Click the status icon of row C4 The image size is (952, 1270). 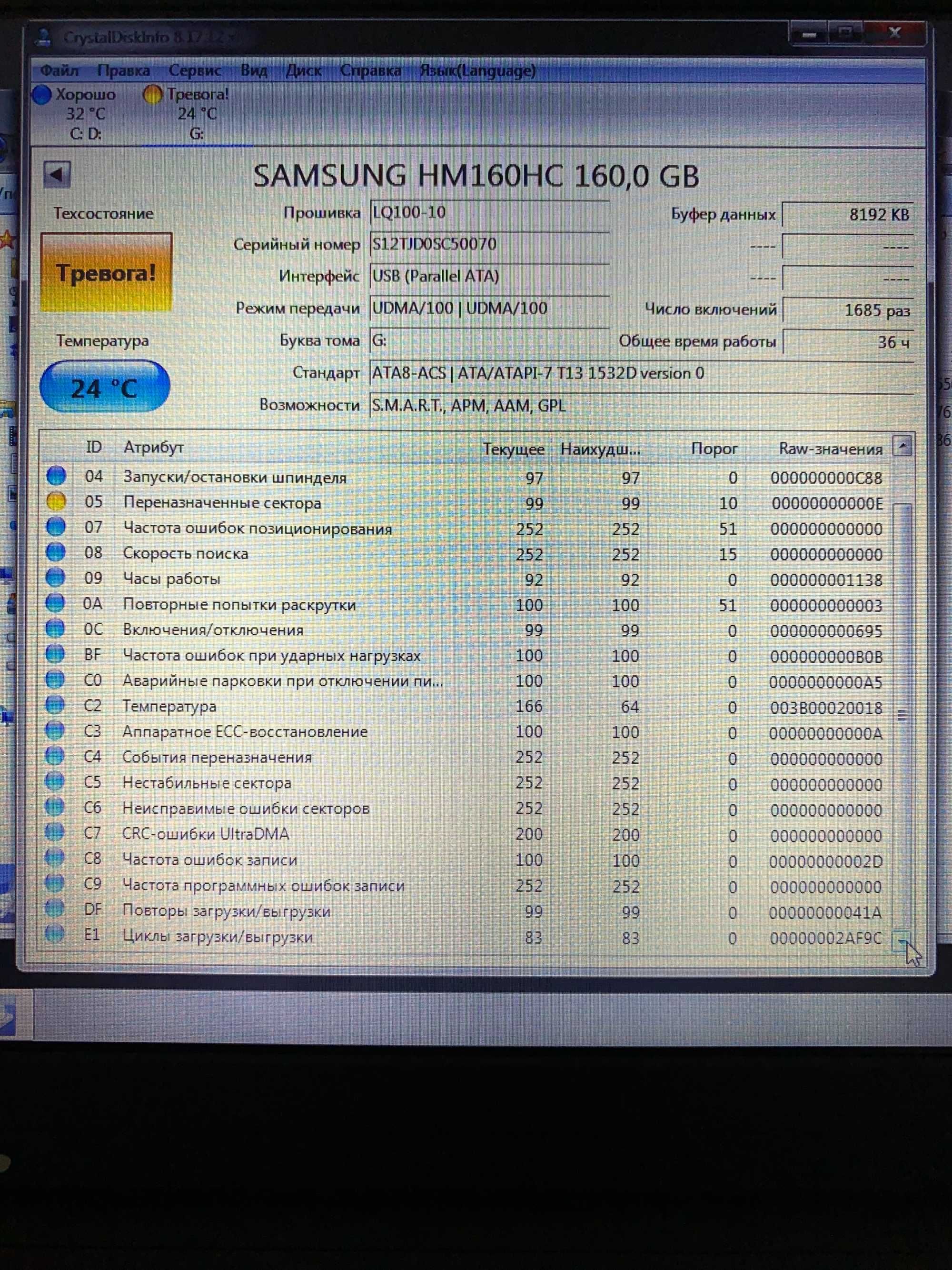click(55, 756)
